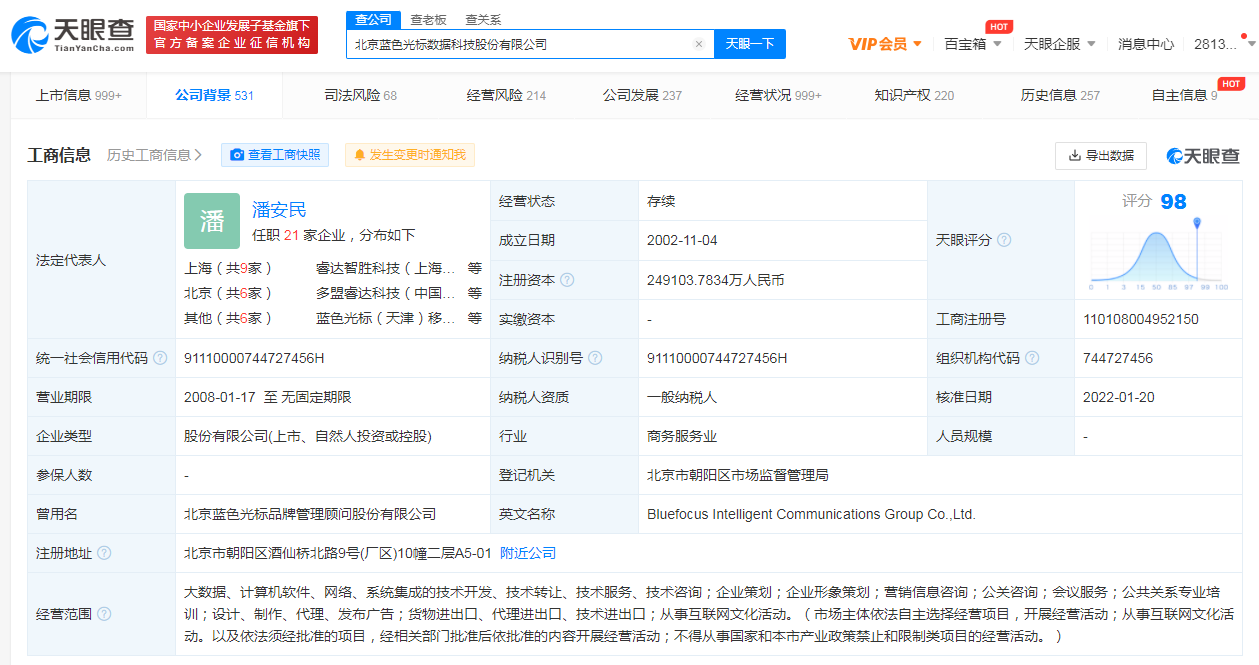Open the 公司发展 tab
The image size is (1259, 665).
click(x=642, y=95)
